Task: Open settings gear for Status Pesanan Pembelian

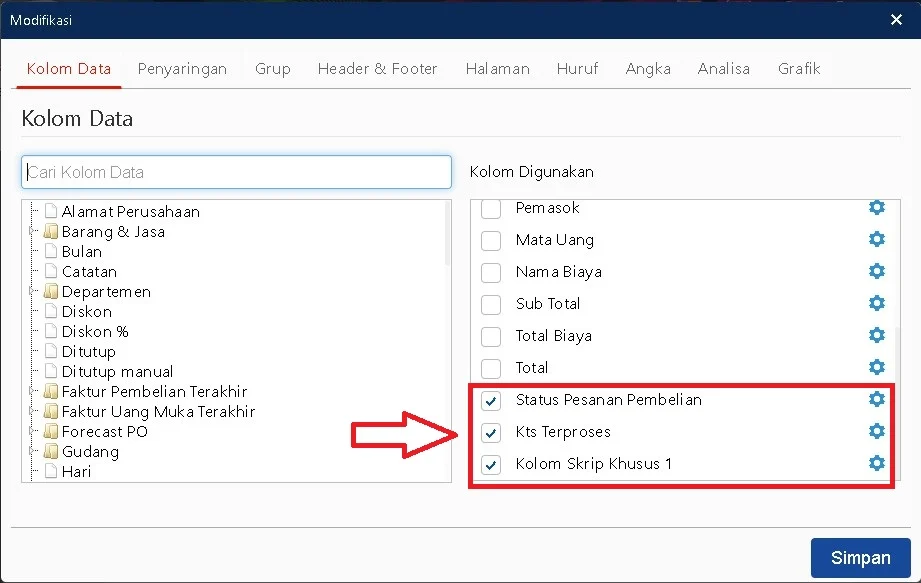Action: pos(876,399)
